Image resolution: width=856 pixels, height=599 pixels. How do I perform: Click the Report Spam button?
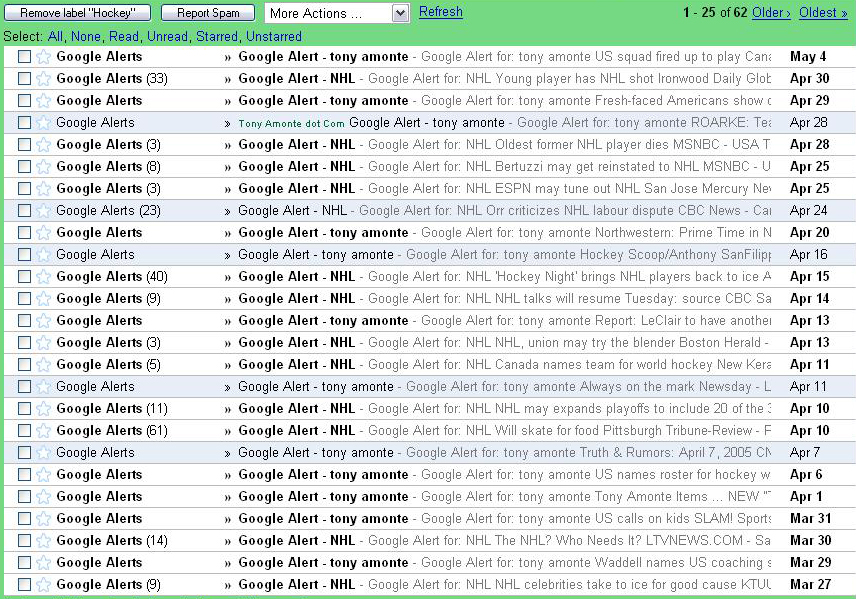[208, 13]
